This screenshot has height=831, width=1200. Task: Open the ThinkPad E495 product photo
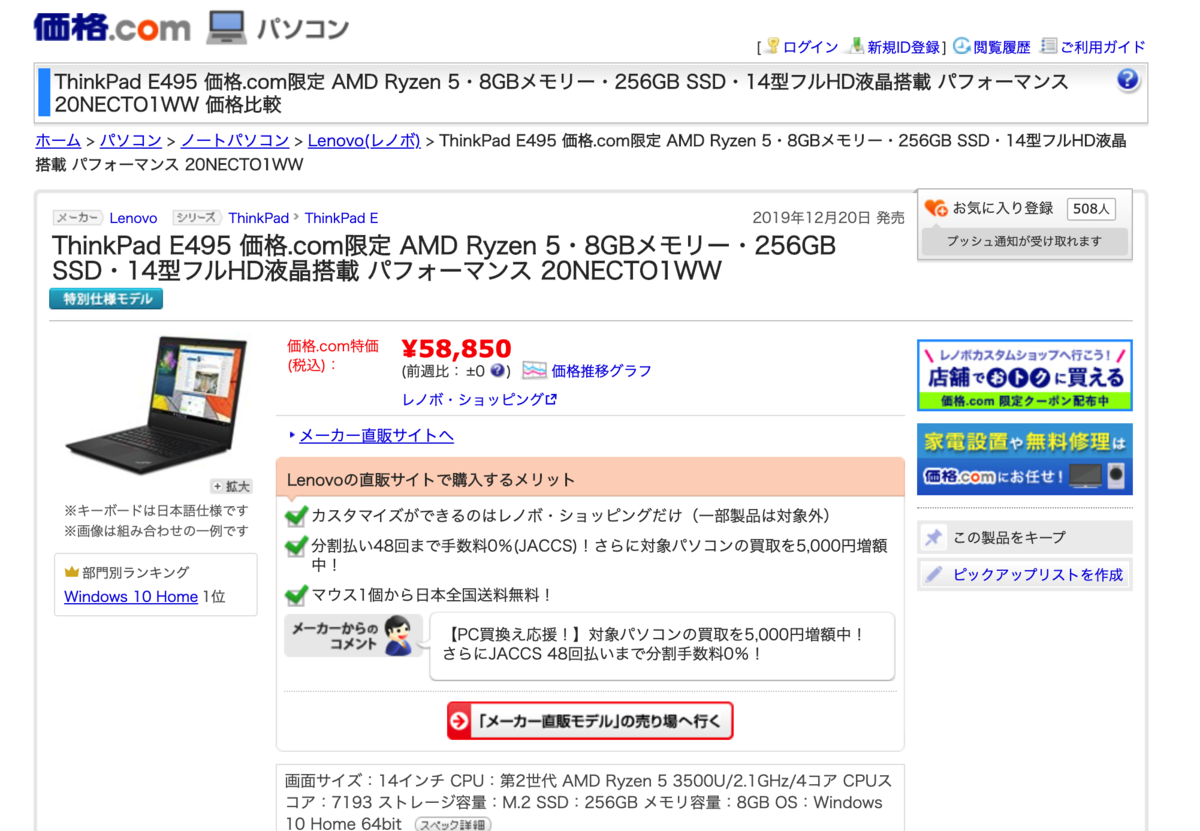(154, 404)
